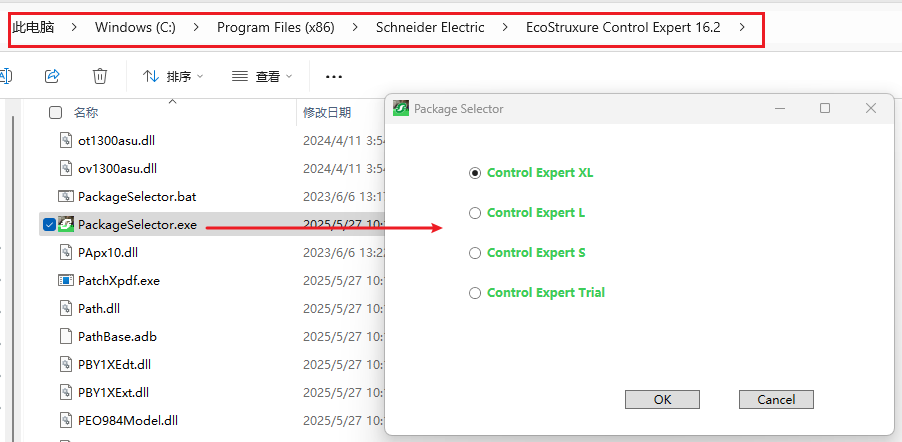The image size is (902, 442).
Task: Click the Rename toolbar icon
Action: (x=6, y=75)
